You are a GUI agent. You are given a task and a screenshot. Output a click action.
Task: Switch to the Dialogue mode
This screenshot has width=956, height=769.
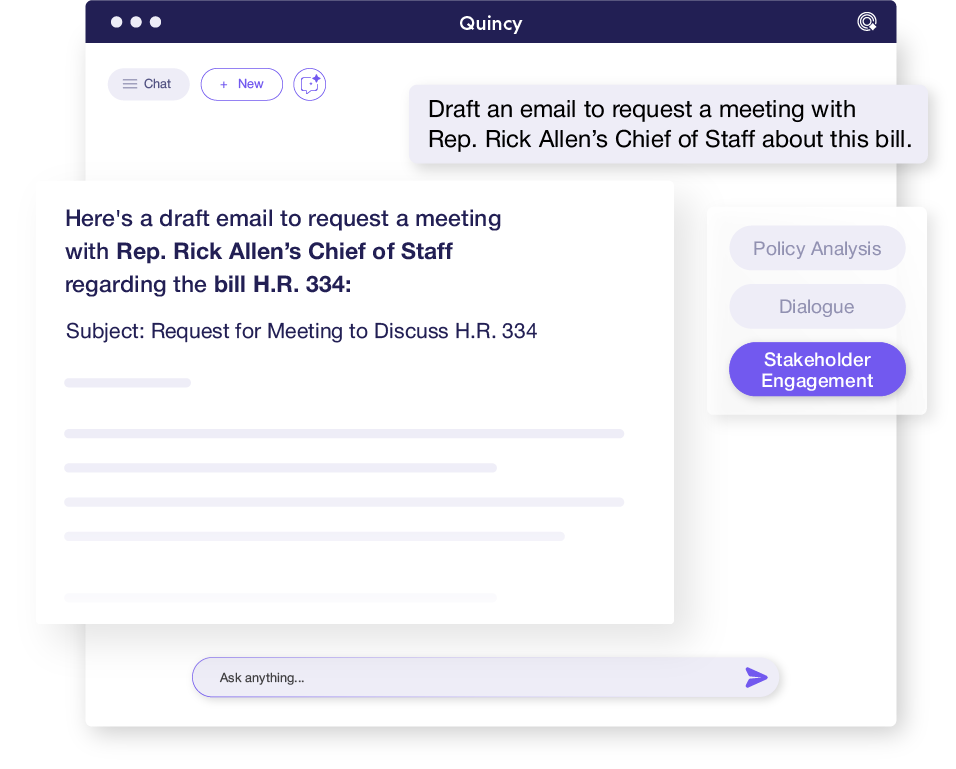pos(817,307)
